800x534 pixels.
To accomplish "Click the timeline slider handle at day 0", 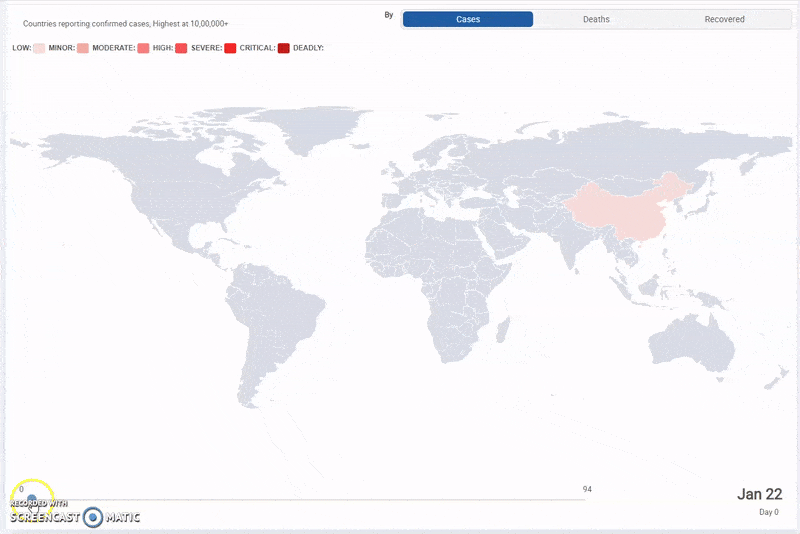I will coord(32,499).
